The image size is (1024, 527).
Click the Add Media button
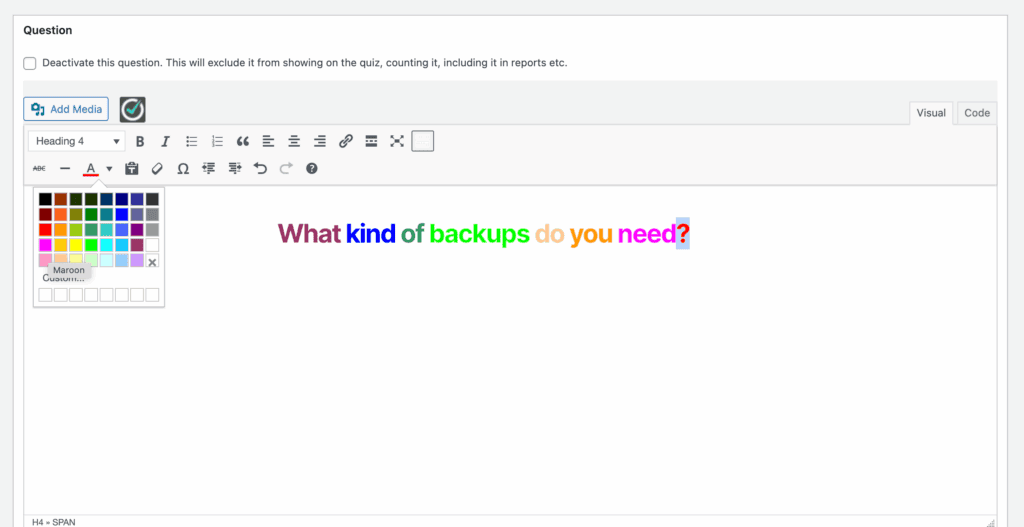click(x=66, y=109)
